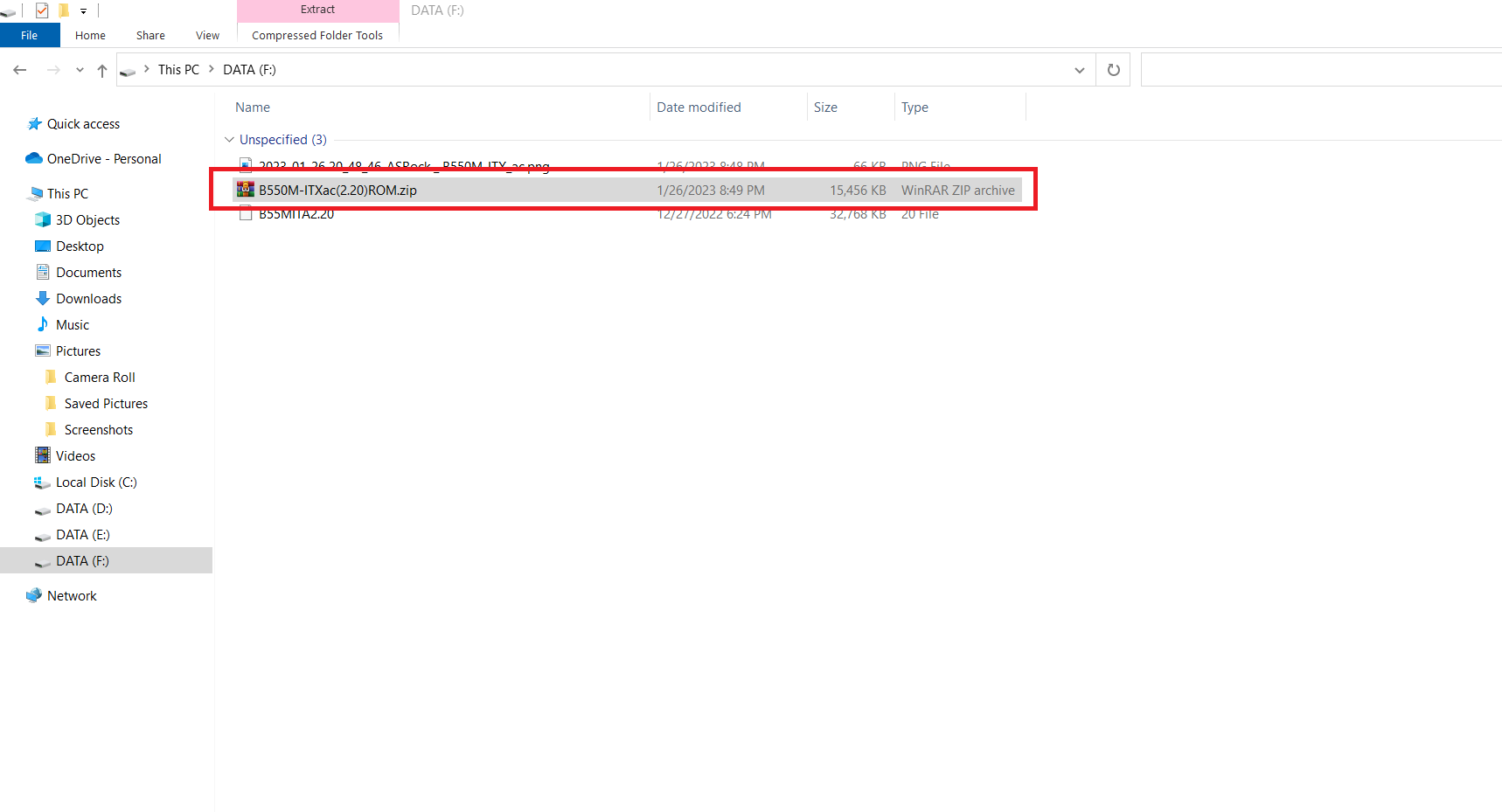Go back using the Back arrow
1502x812 pixels.
tap(20, 70)
